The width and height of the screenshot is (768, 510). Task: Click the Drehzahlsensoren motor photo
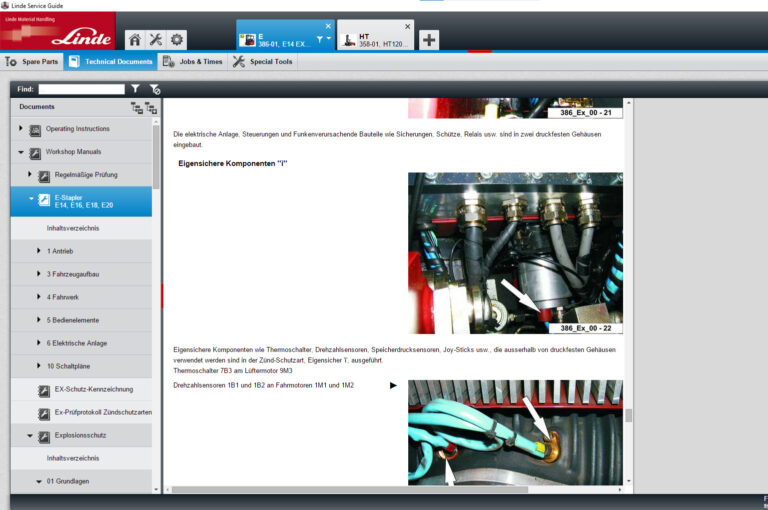[515, 433]
